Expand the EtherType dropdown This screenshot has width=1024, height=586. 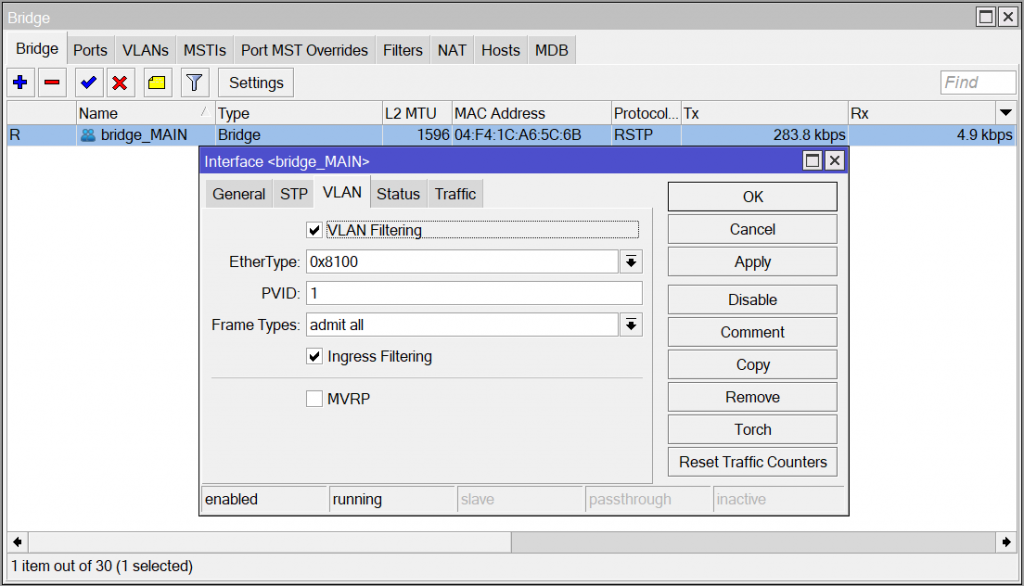[x=631, y=262]
